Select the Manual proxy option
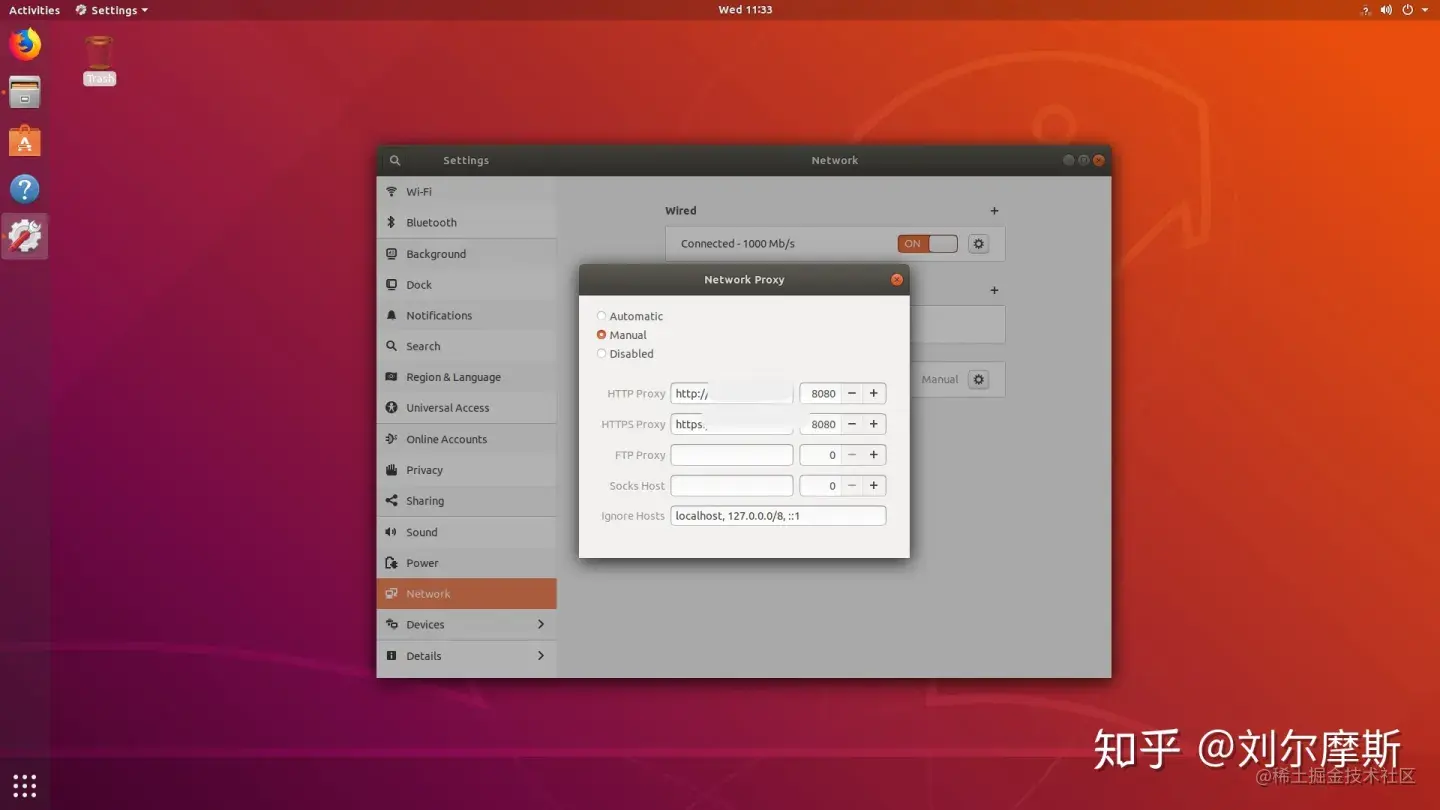1440x810 pixels. point(622,335)
